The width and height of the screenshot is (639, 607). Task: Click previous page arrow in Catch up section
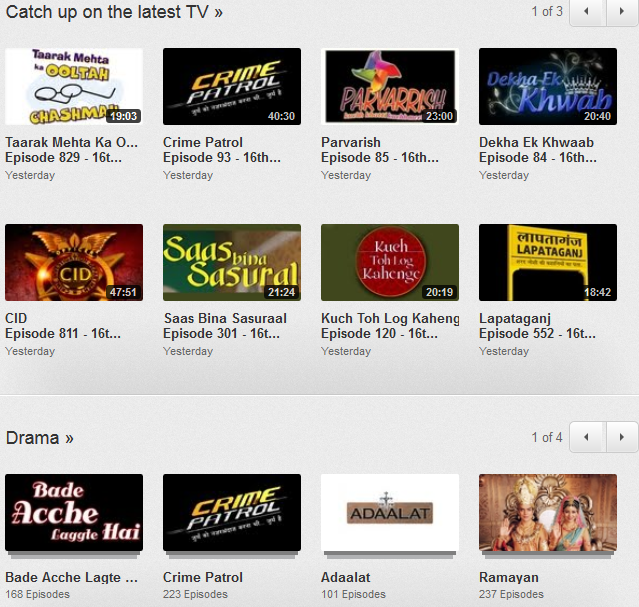(x=587, y=12)
